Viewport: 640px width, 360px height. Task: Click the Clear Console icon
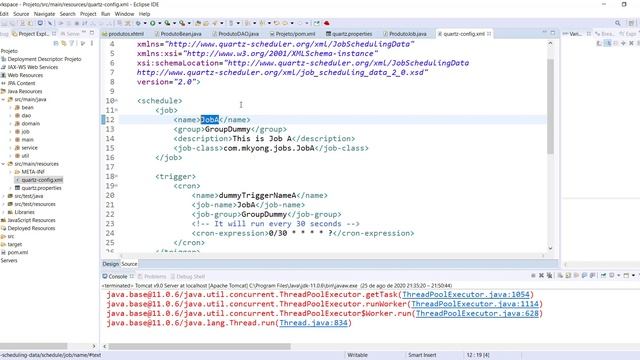coord(560,276)
